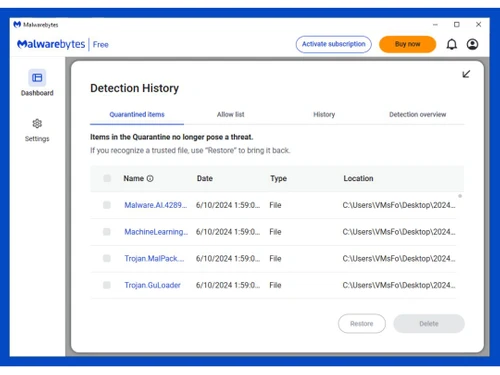Sort by the Name column header
The height and width of the screenshot is (375, 500).
click(x=134, y=178)
